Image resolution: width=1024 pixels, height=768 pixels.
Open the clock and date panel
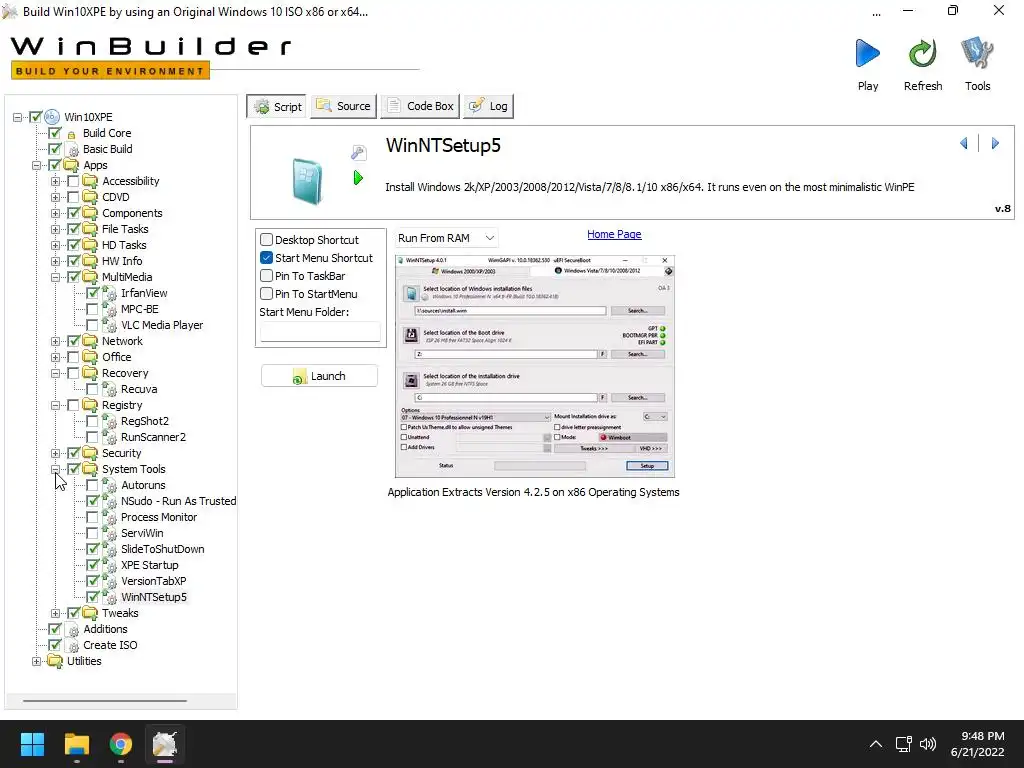pyautogui.click(x=977, y=744)
